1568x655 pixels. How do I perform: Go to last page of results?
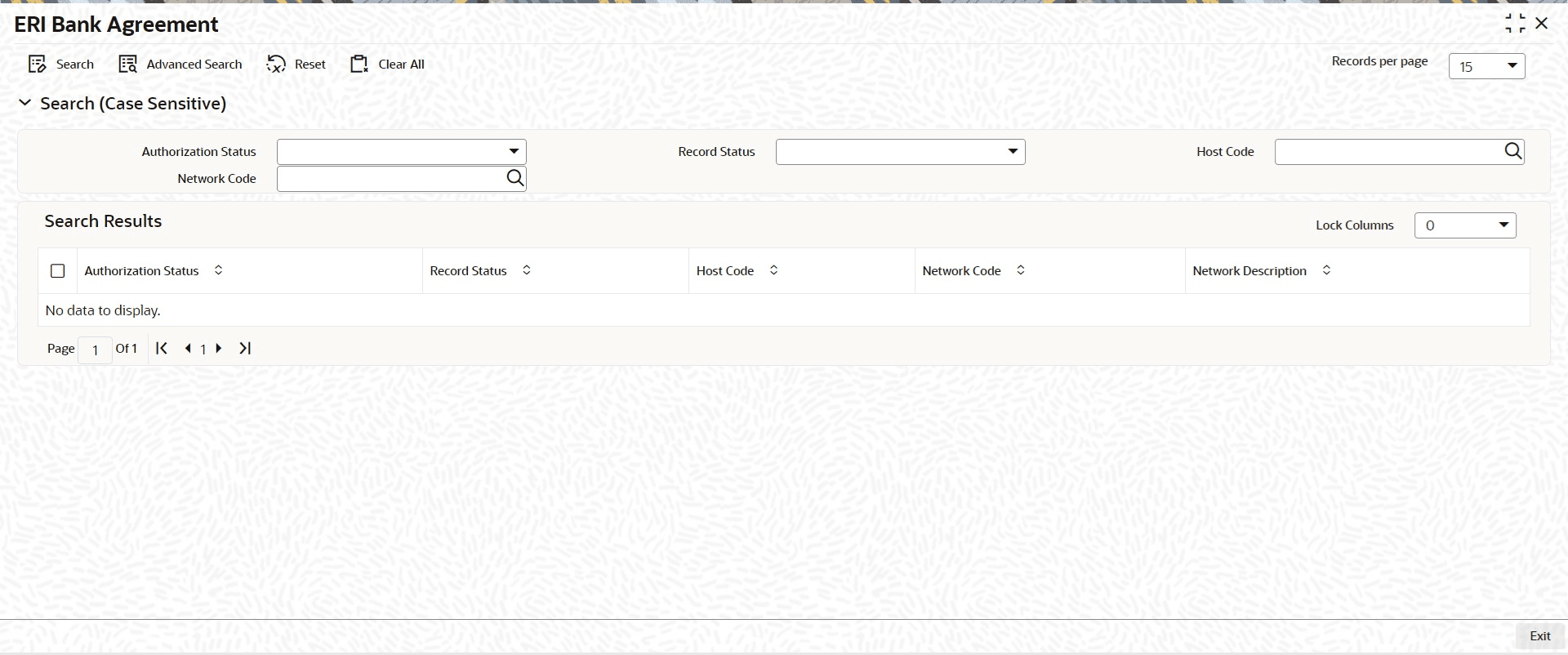[x=245, y=349]
